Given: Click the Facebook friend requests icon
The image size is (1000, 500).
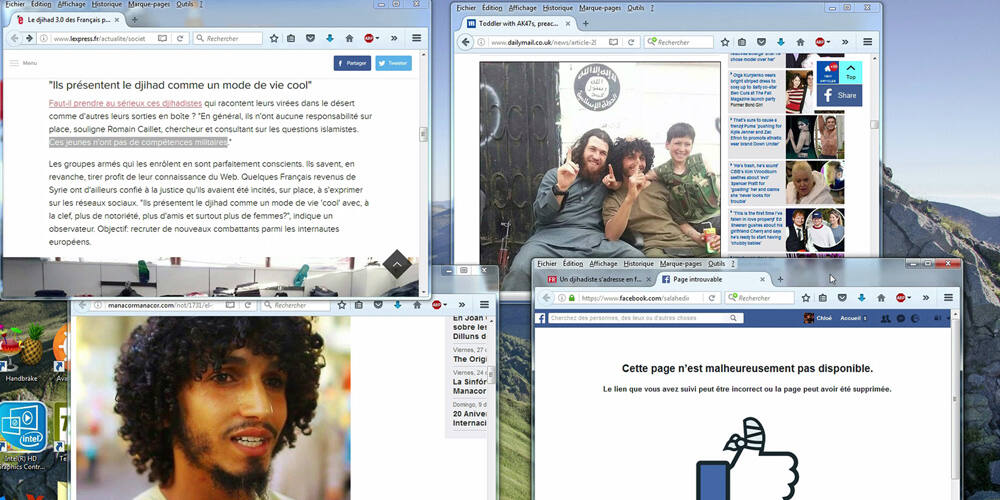Looking at the screenshot, I should coord(885,318).
